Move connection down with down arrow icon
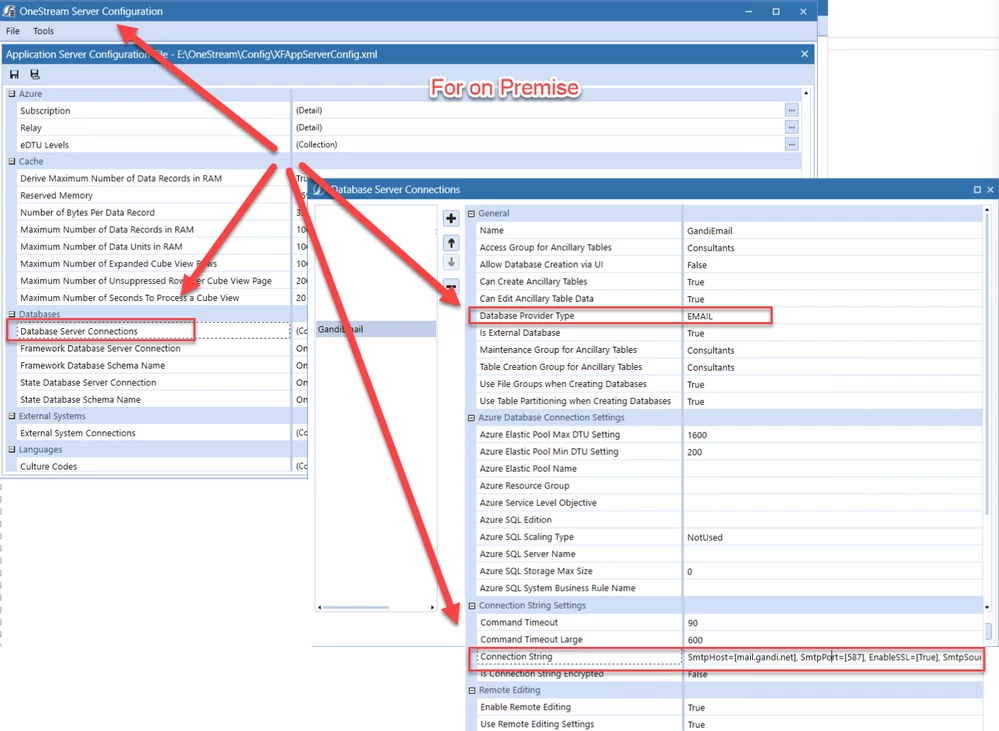 (x=451, y=263)
